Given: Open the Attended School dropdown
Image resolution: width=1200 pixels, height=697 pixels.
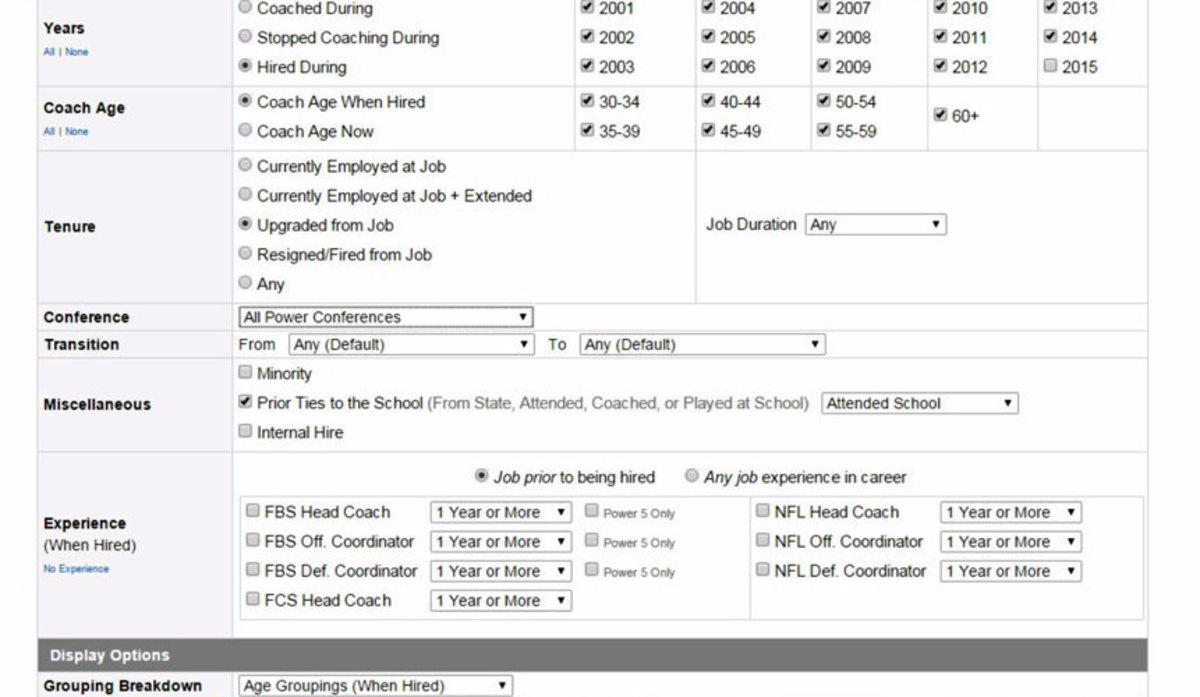Looking at the screenshot, I should pos(919,404).
